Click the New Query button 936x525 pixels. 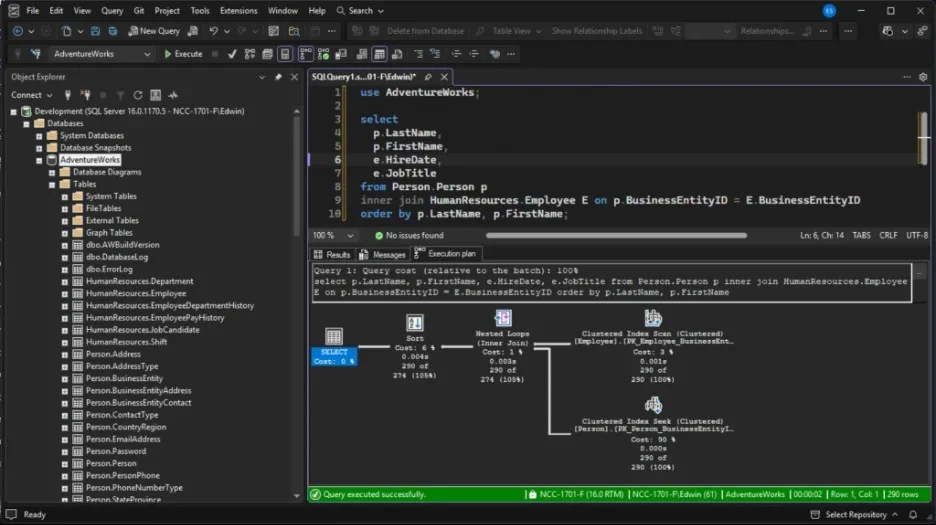154,31
